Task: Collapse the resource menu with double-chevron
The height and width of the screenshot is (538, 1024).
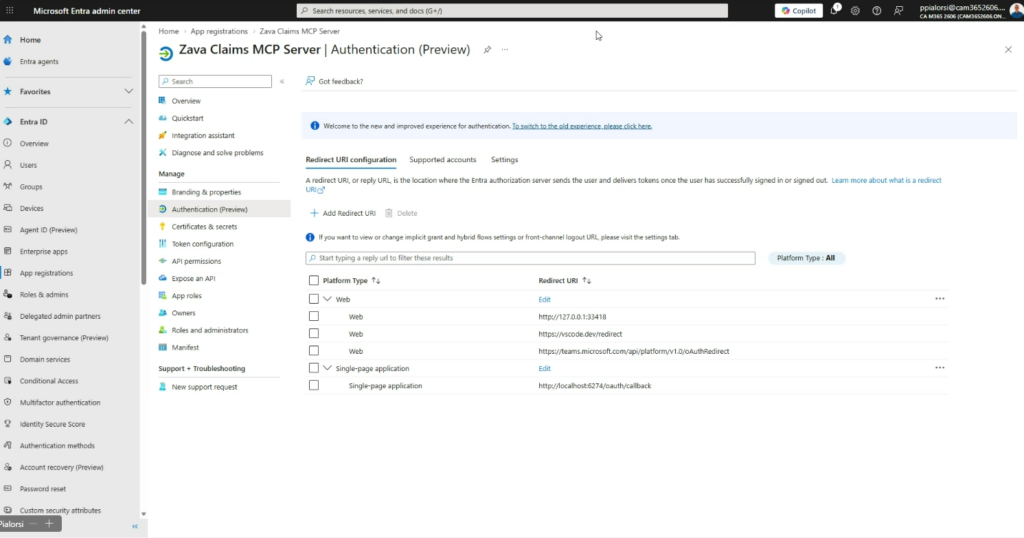Action: point(282,81)
